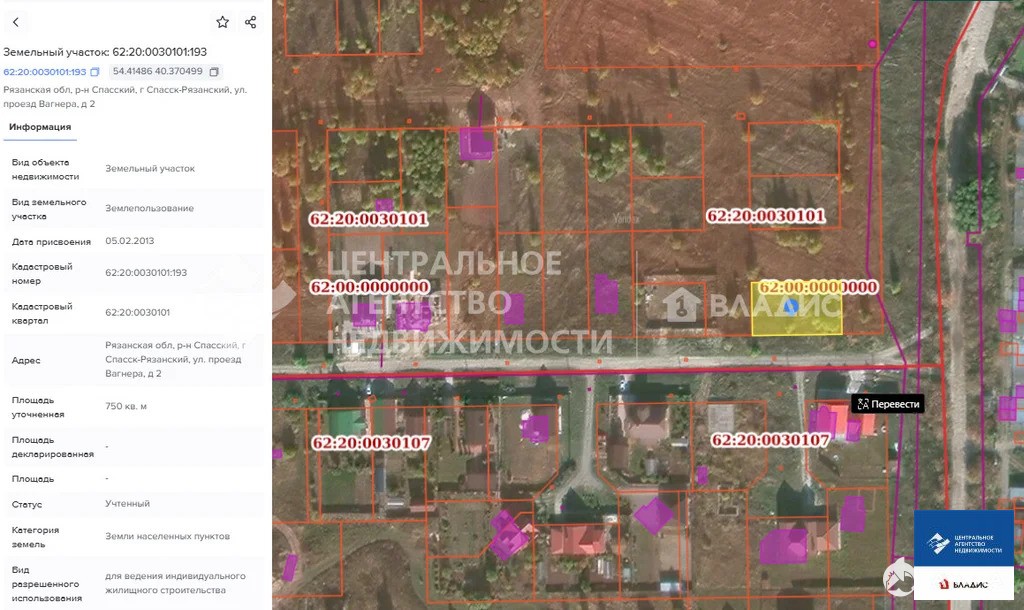Click the Перевести button on map
Image resolution: width=1024 pixels, height=610 pixels.
pos(887,404)
